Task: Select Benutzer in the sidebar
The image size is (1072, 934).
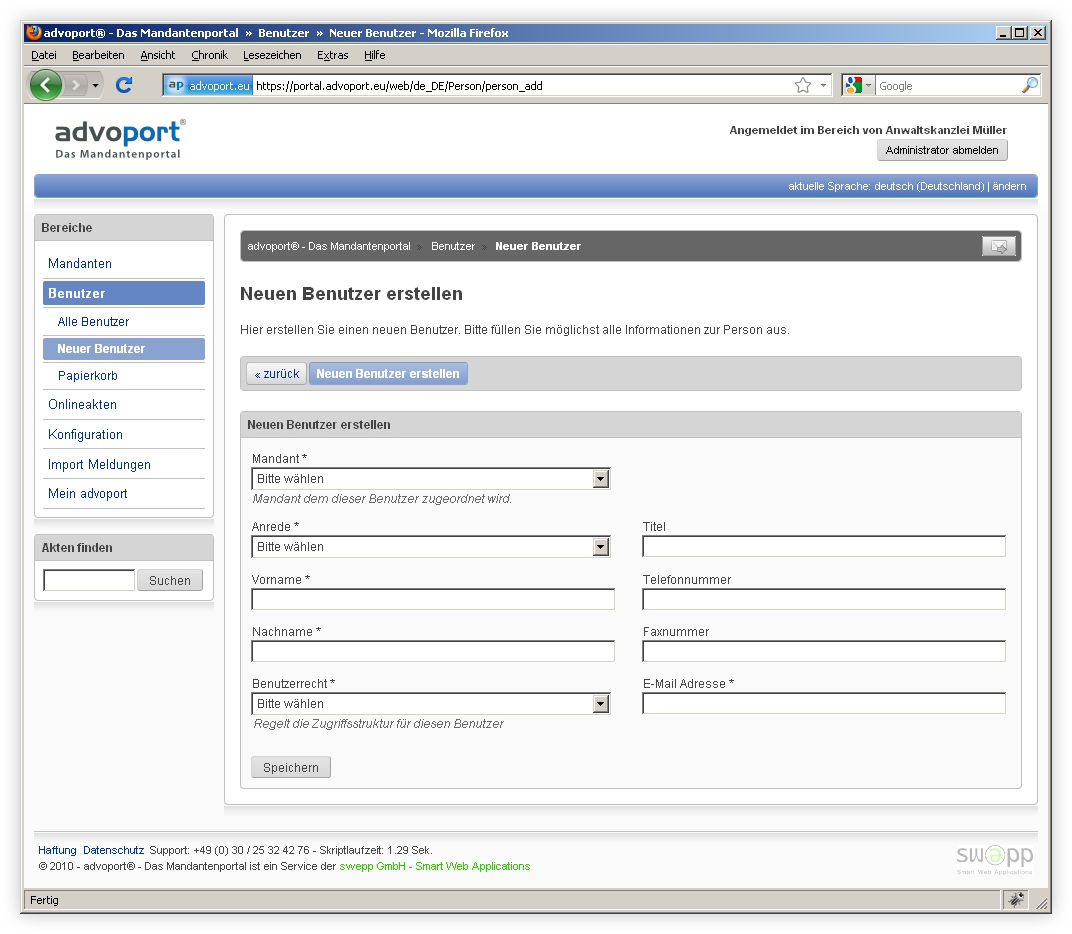Action: click(124, 293)
